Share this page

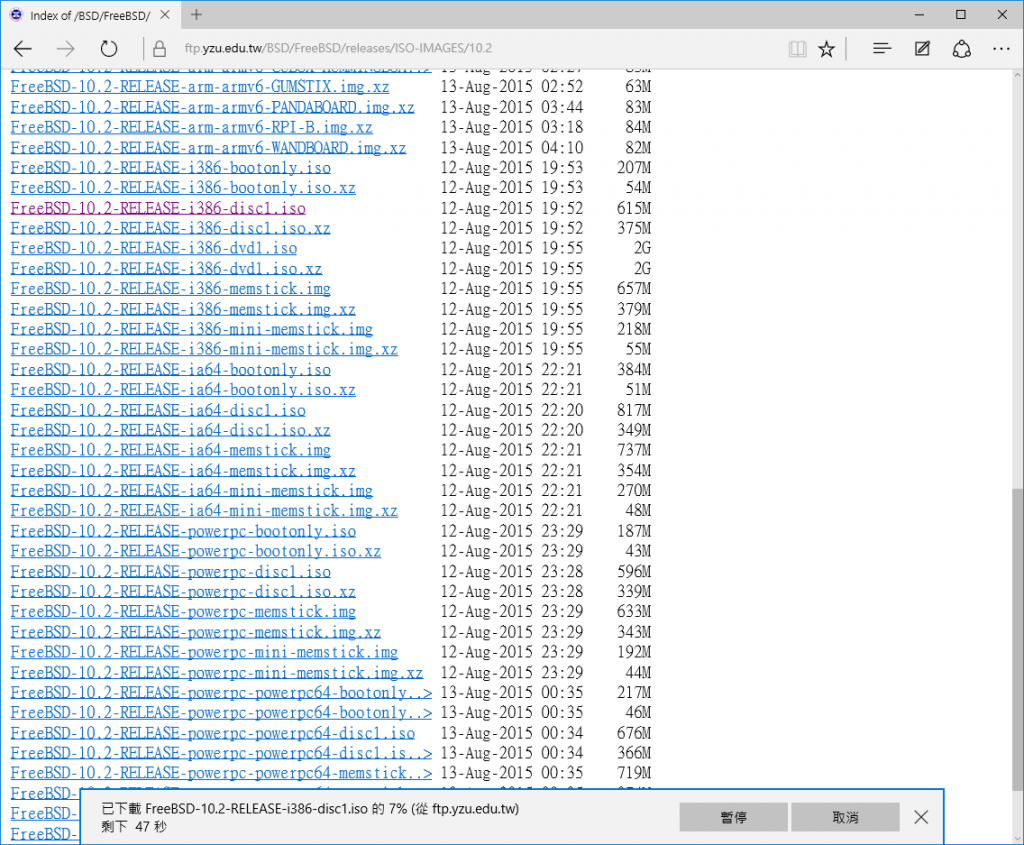[961, 47]
